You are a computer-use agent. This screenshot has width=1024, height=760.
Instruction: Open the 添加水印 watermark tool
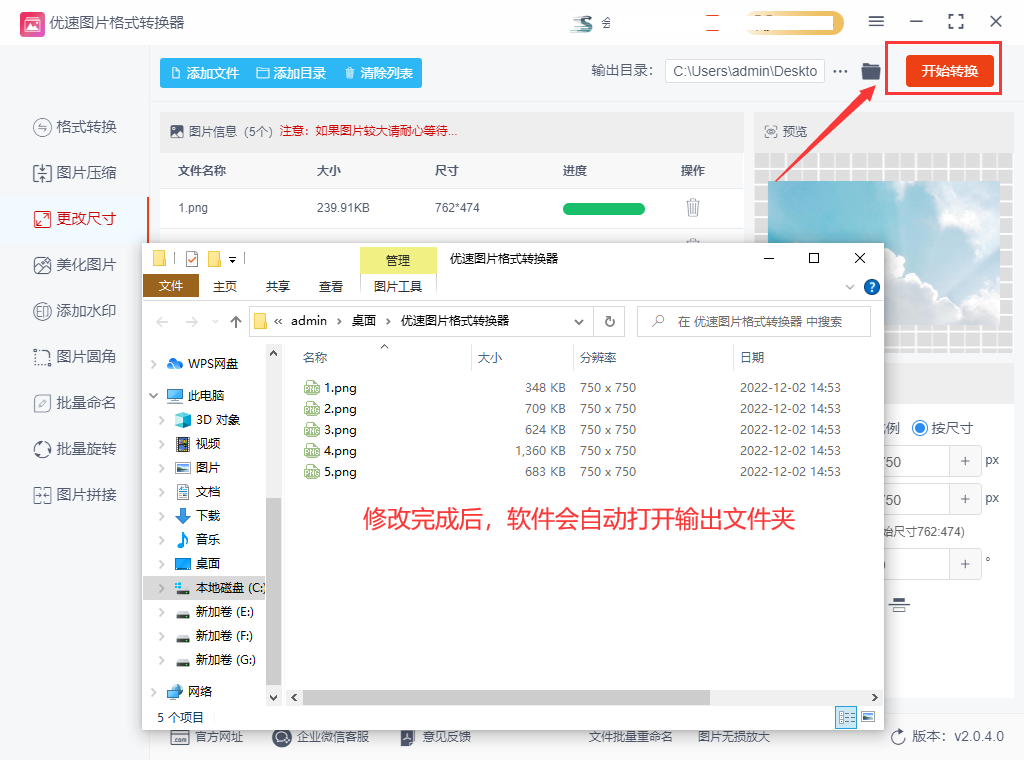click(x=74, y=311)
